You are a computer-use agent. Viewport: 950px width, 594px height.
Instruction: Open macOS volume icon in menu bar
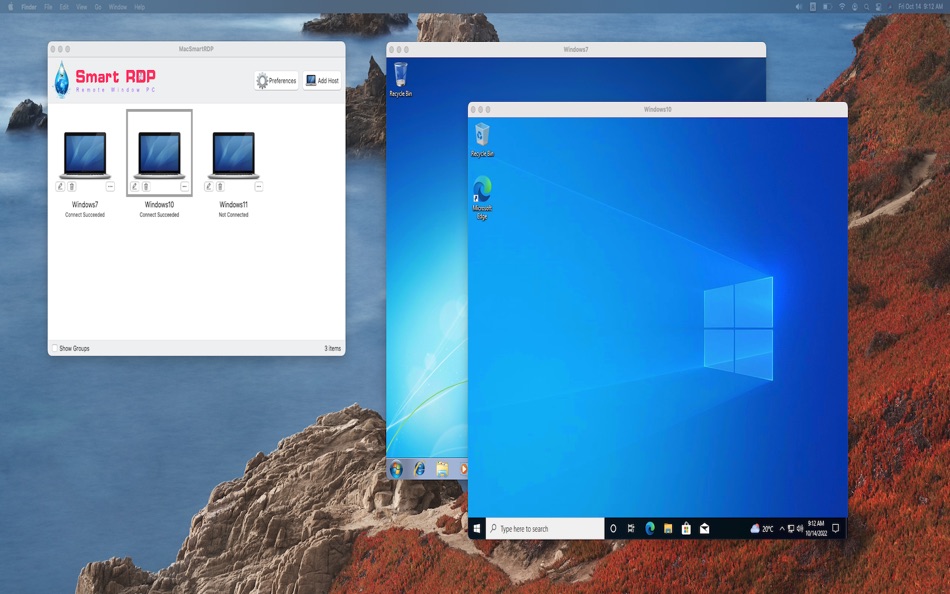tap(799, 7)
